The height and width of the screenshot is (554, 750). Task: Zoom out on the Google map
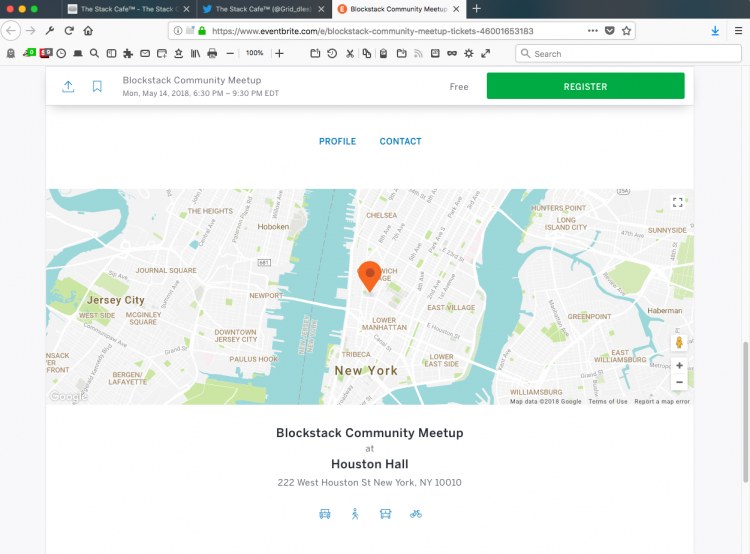(x=679, y=382)
